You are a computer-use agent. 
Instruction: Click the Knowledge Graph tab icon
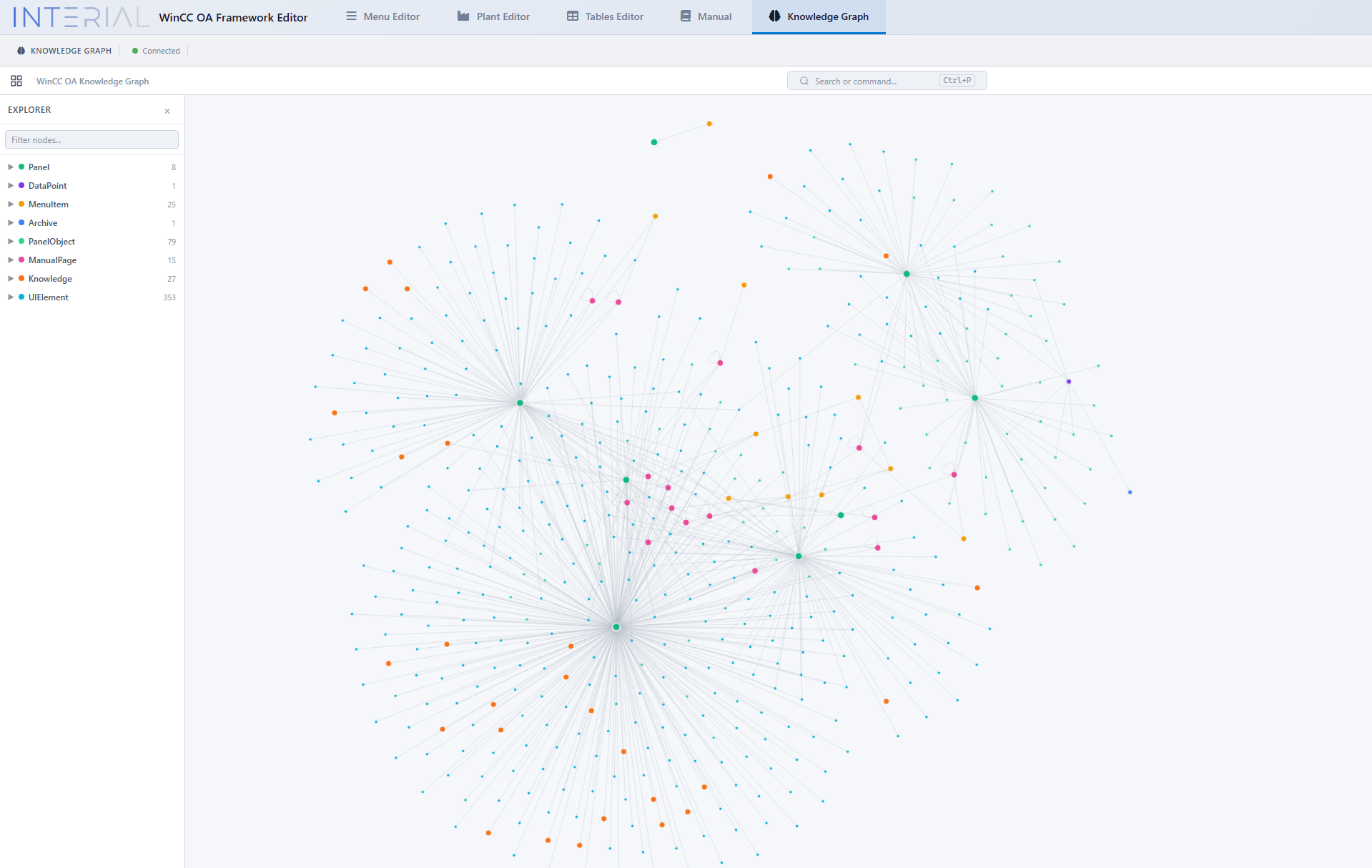coord(774,16)
